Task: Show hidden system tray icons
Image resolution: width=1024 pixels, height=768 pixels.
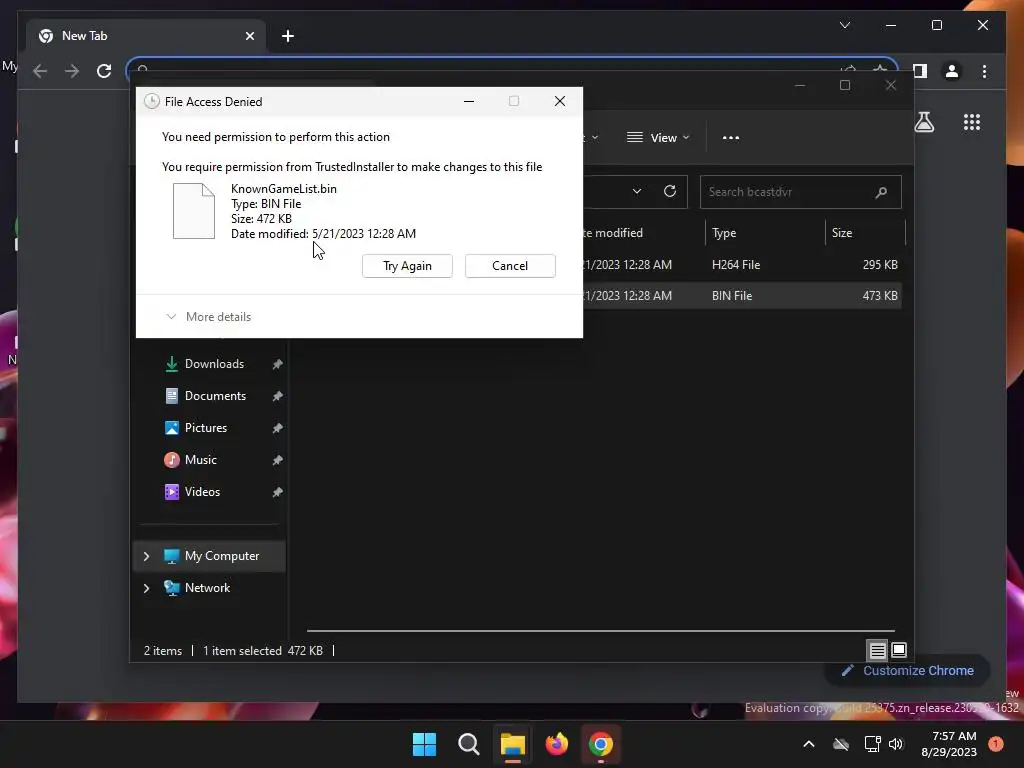Action: [x=808, y=744]
